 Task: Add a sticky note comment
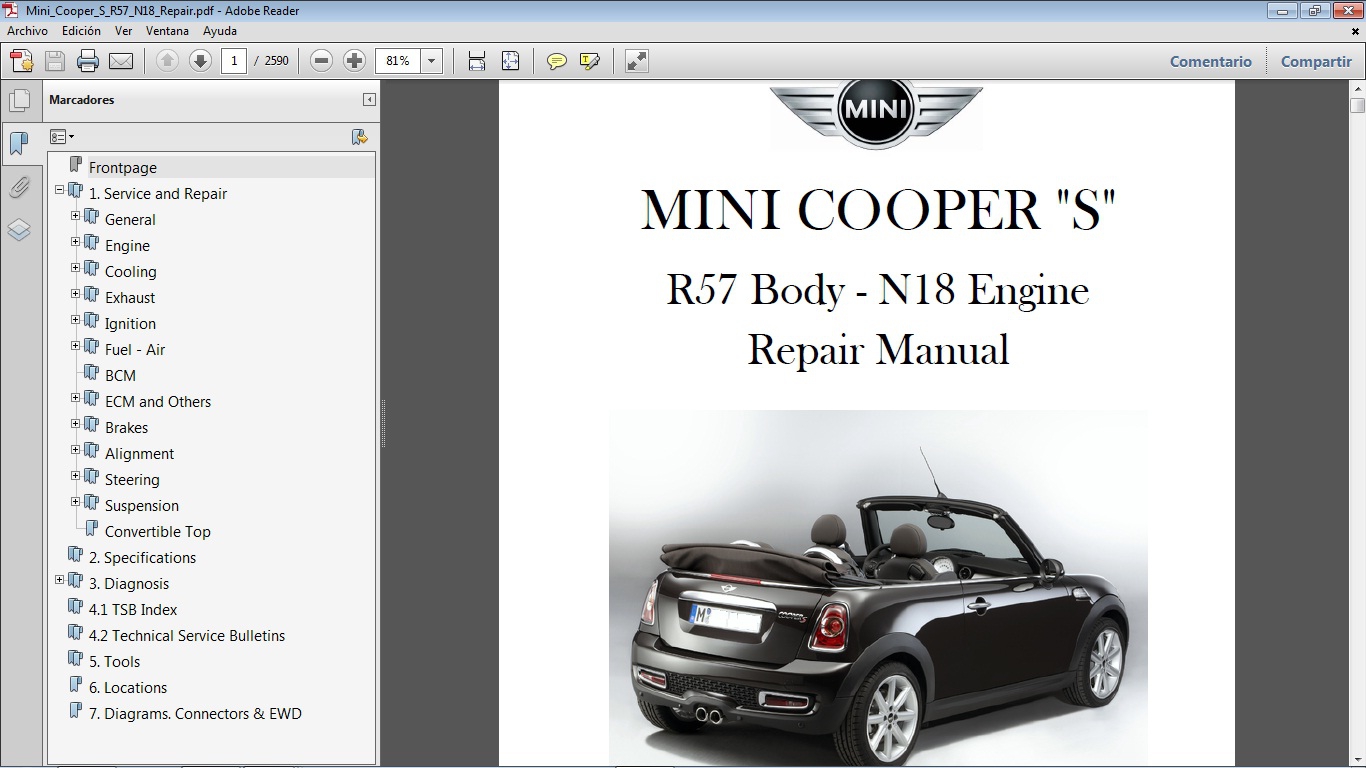tap(556, 60)
